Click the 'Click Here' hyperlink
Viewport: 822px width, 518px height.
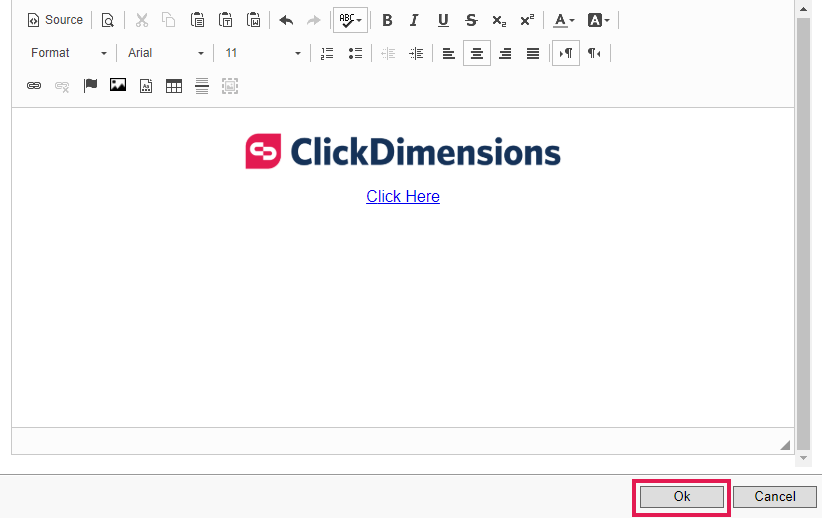[x=403, y=196]
